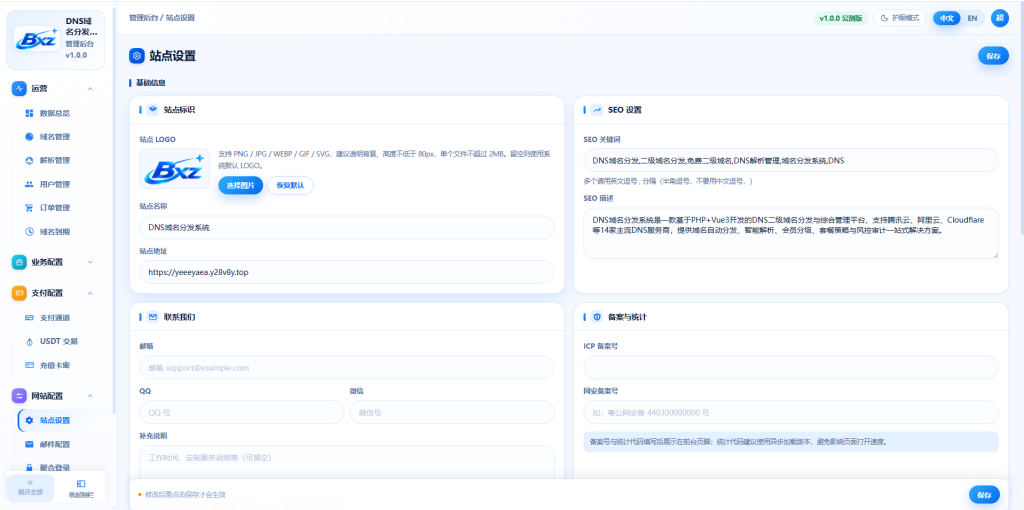The image size is (1024, 510).
Task: Expand the 业务配置 menu group chevron
Action: click(90, 262)
